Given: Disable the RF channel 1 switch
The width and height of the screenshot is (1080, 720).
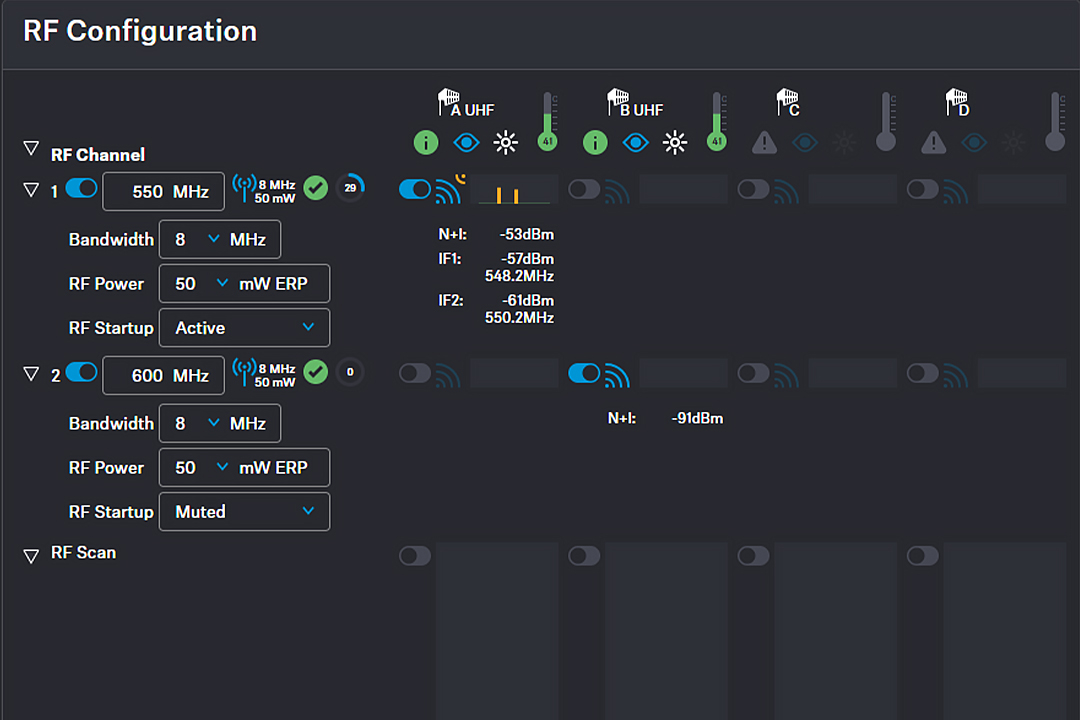Looking at the screenshot, I should tap(81, 189).
